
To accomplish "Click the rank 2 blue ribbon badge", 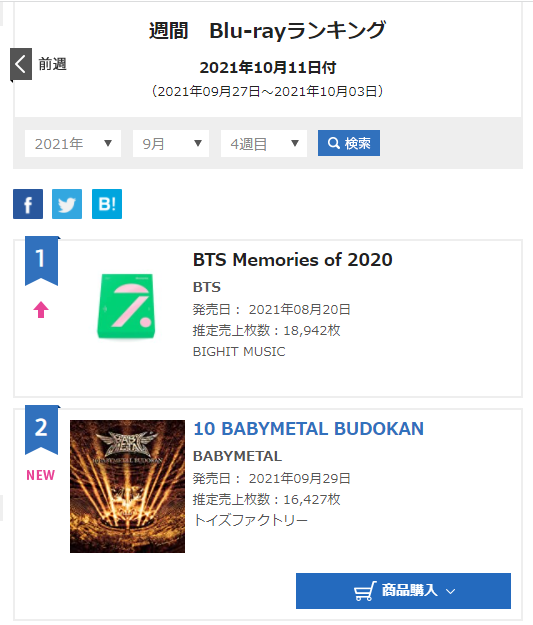I will click(41, 430).
